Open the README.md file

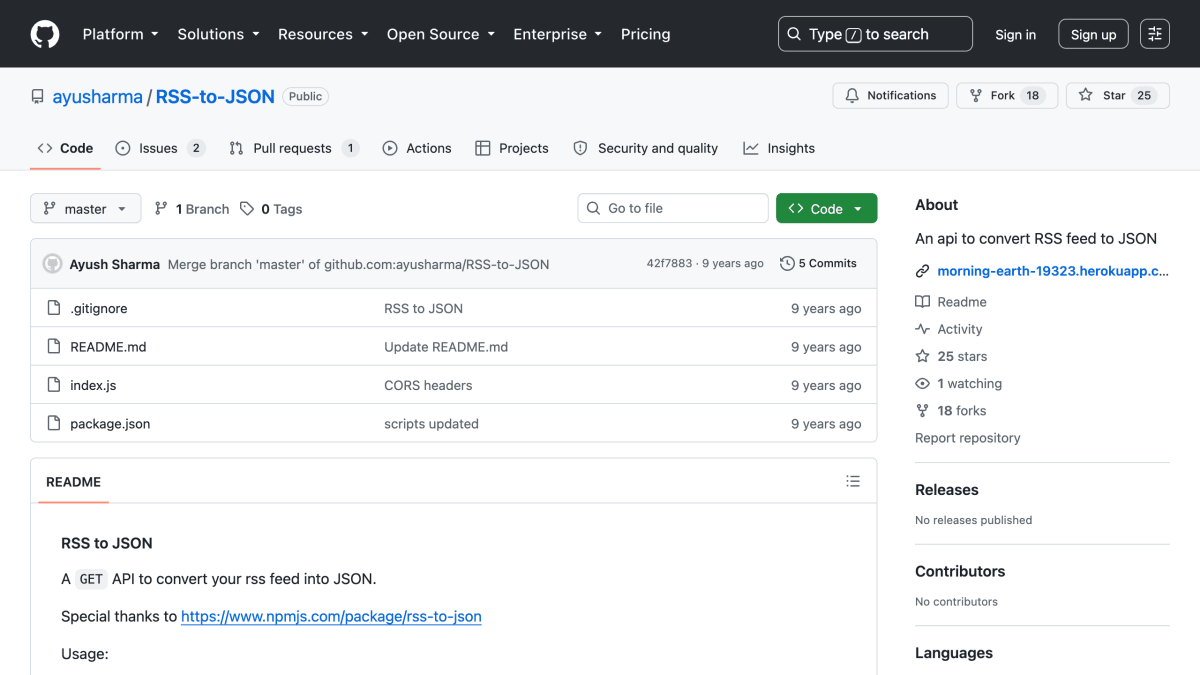coord(108,346)
